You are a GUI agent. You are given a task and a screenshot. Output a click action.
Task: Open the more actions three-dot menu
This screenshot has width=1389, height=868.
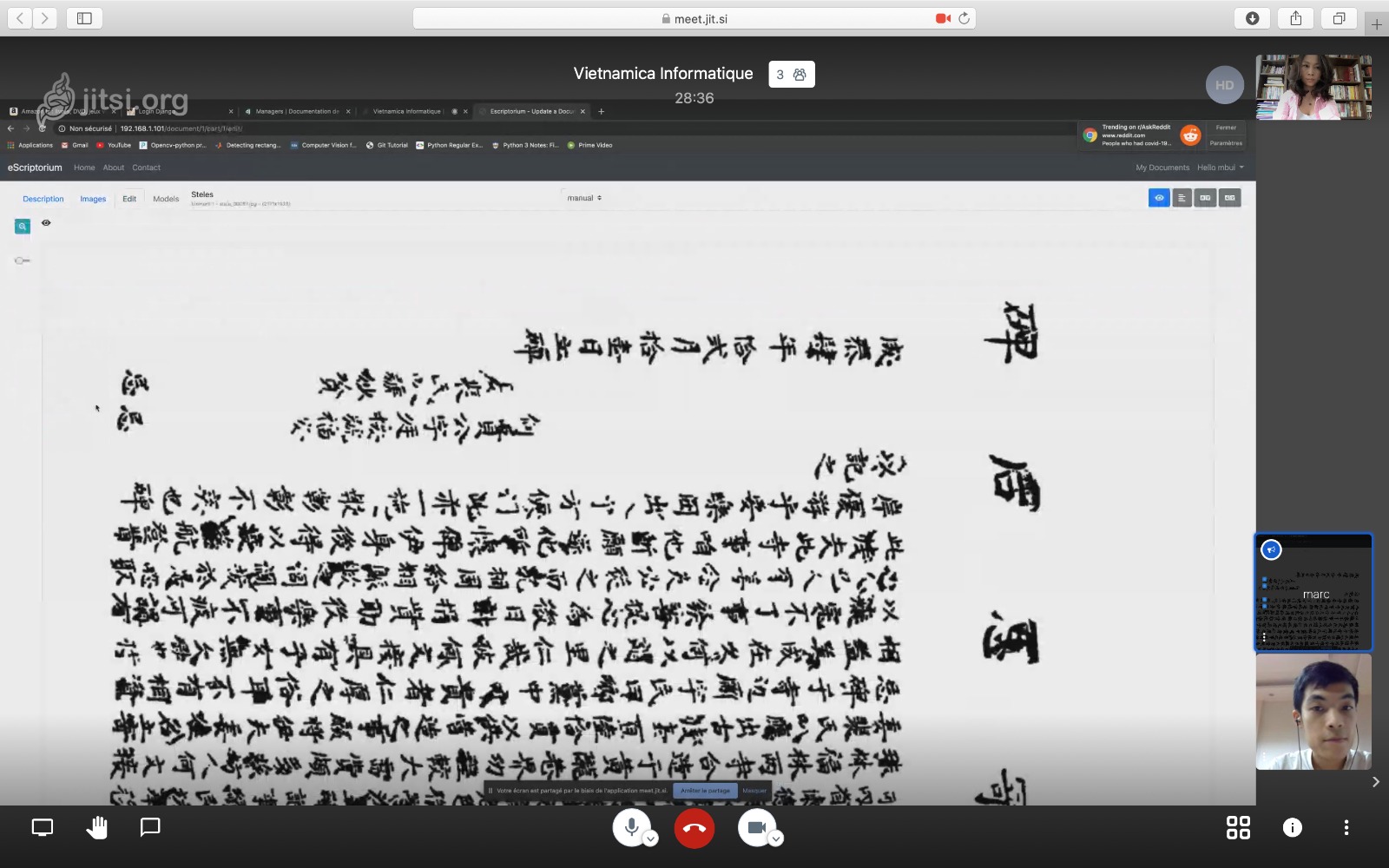click(x=1346, y=827)
